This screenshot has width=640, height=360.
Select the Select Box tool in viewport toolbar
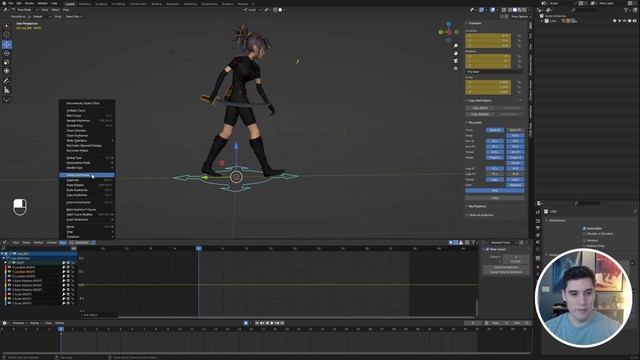(x=7, y=26)
